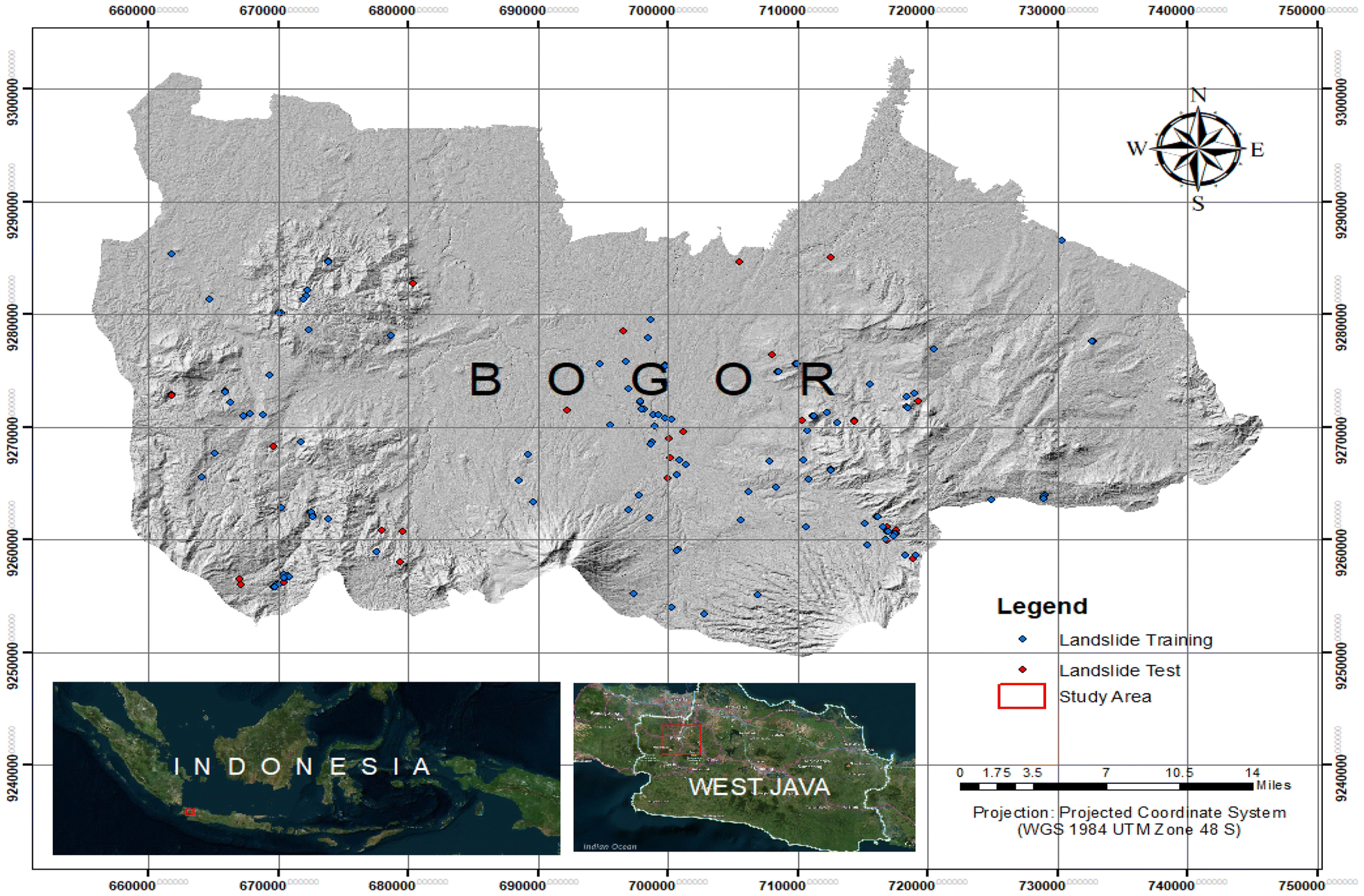
Task: Click the "14" scale bar value
Action: [1252, 773]
